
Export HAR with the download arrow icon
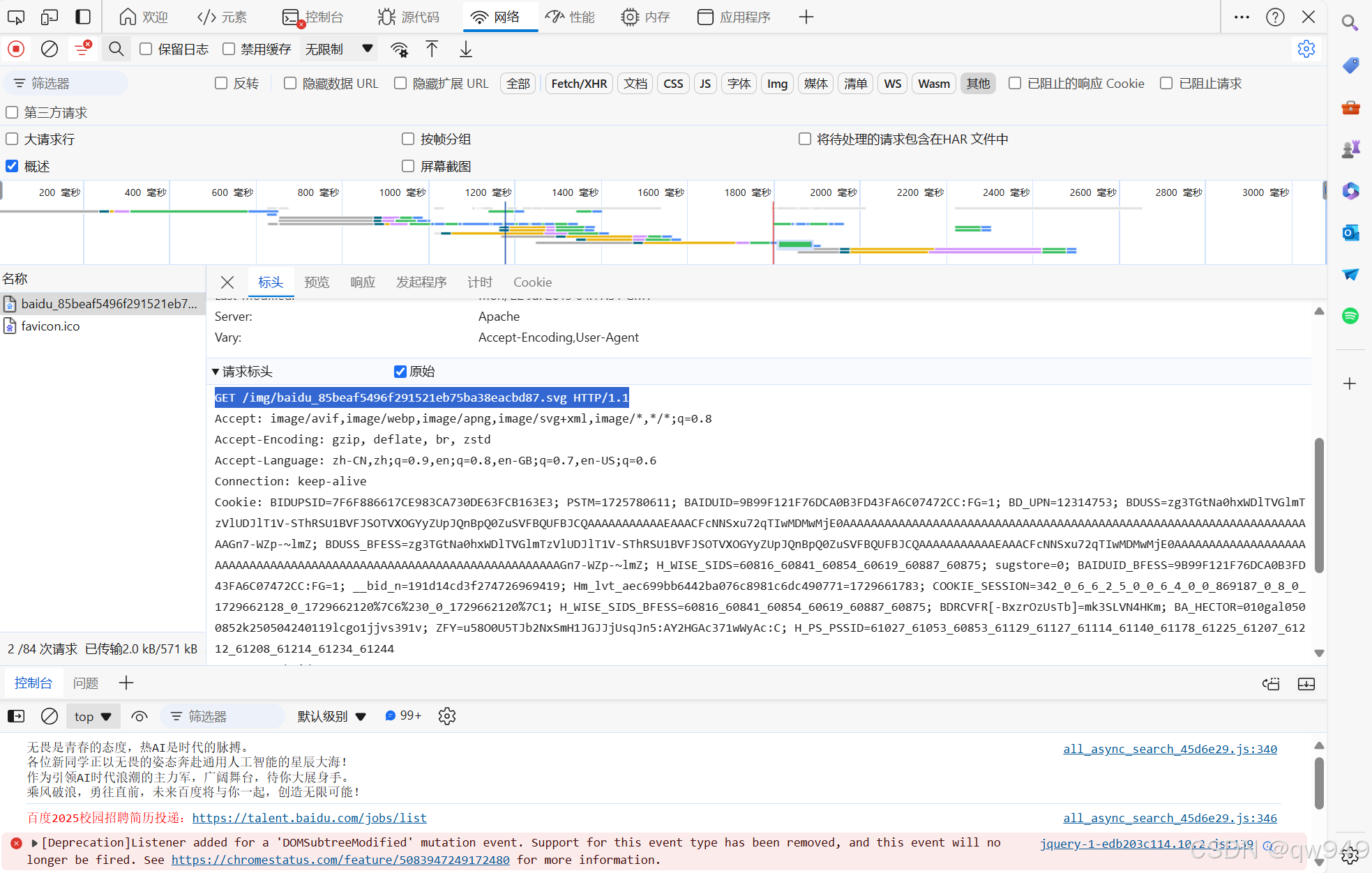tap(465, 49)
